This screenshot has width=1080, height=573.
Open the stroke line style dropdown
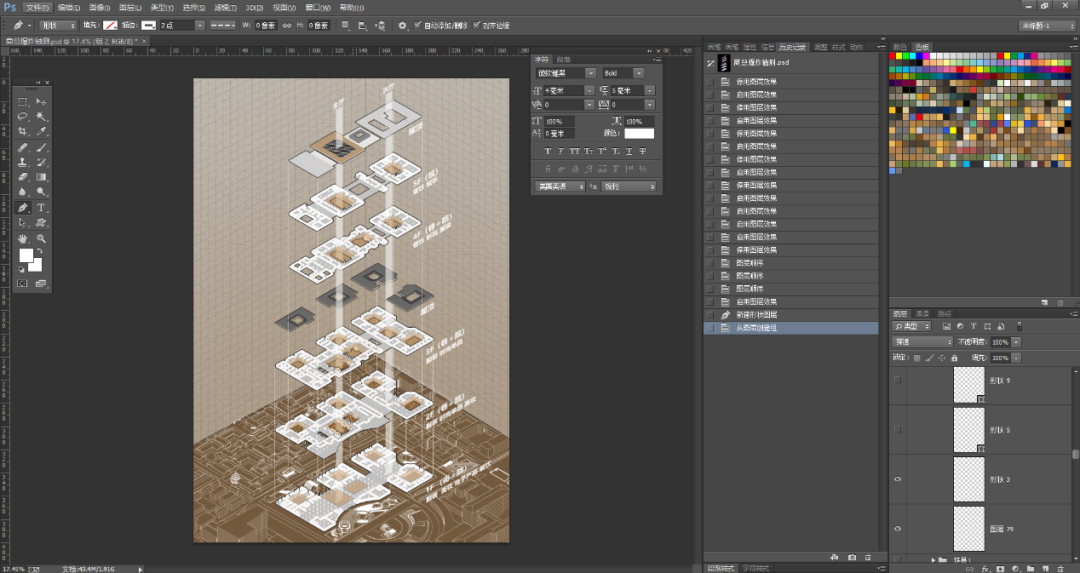coord(222,25)
